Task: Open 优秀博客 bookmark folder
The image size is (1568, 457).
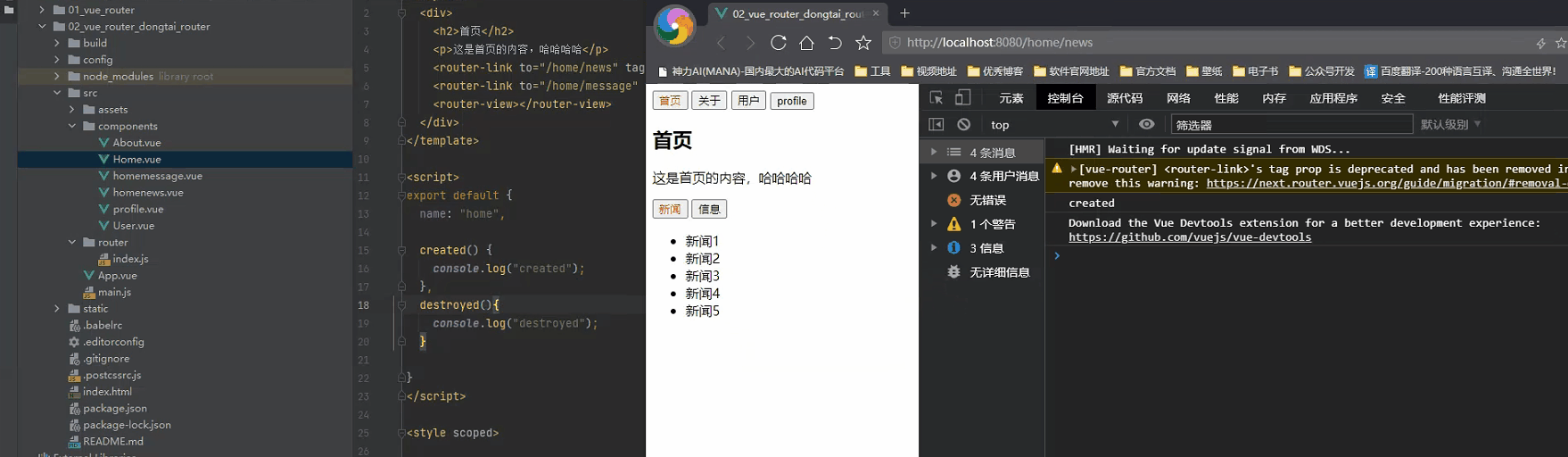Action: point(994,71)
